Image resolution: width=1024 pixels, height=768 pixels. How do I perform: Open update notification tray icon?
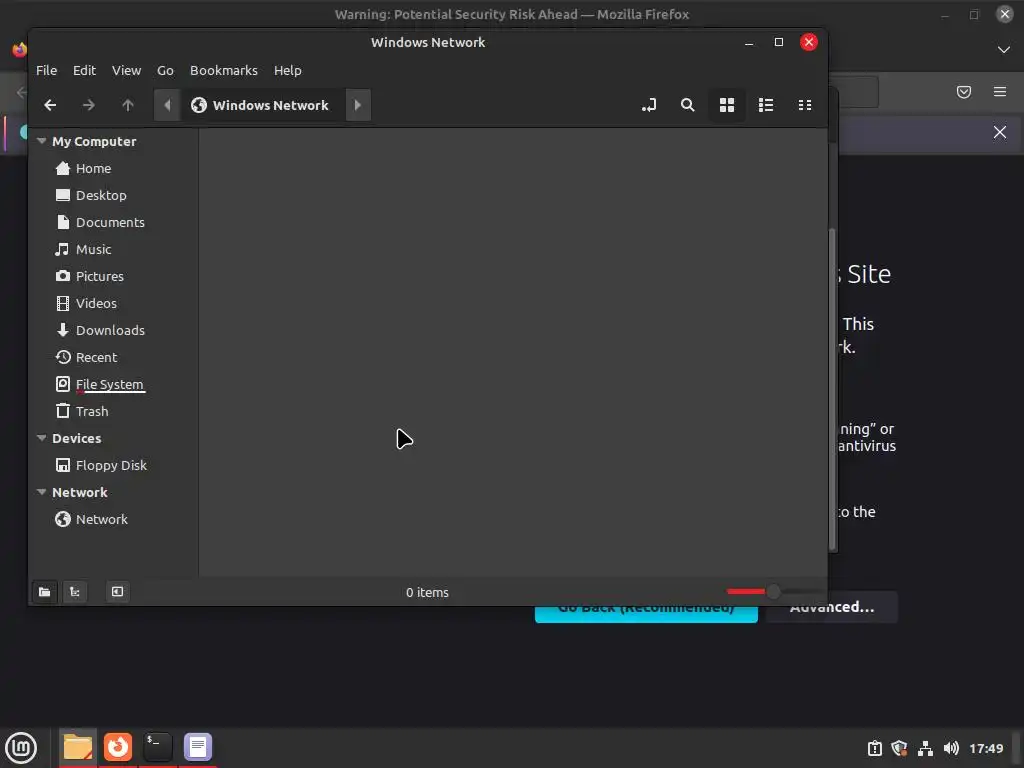click(874, 748)
